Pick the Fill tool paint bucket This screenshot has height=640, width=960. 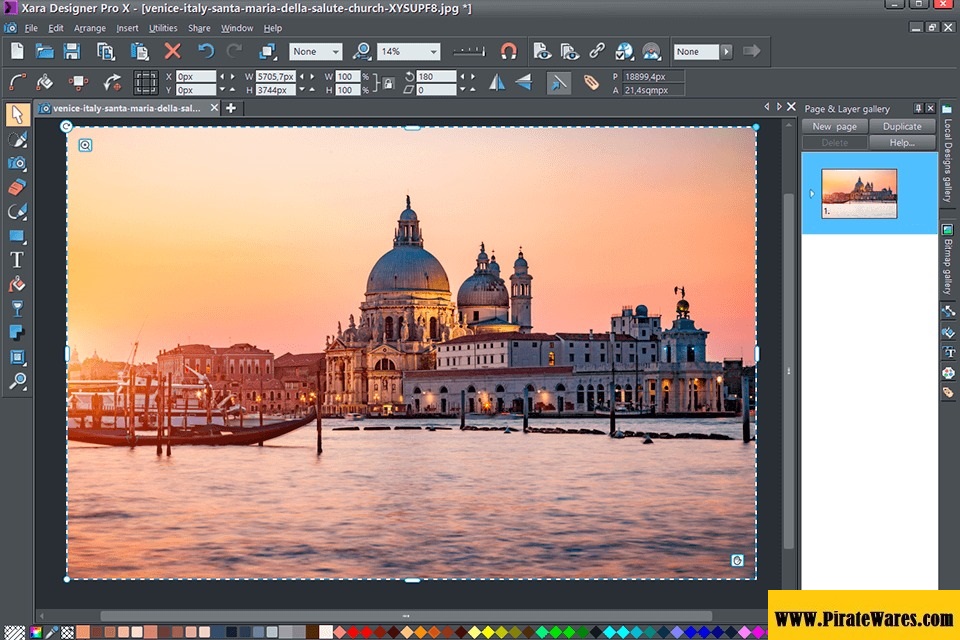click(x=16, y=284)
